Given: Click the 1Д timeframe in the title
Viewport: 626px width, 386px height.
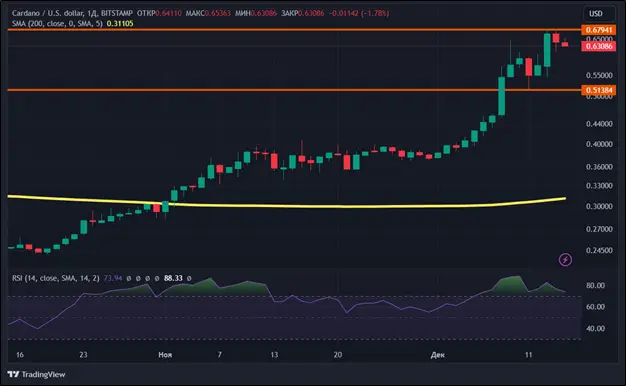Looking at the screenshot, I should pos(92,13).
